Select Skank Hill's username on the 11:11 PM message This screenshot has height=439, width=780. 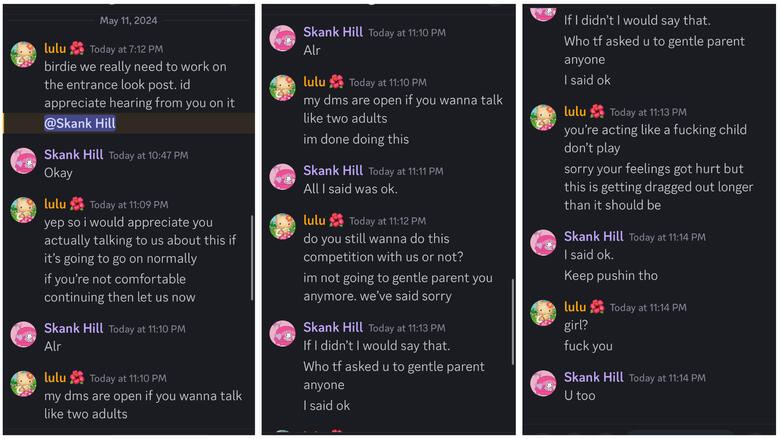333,171
